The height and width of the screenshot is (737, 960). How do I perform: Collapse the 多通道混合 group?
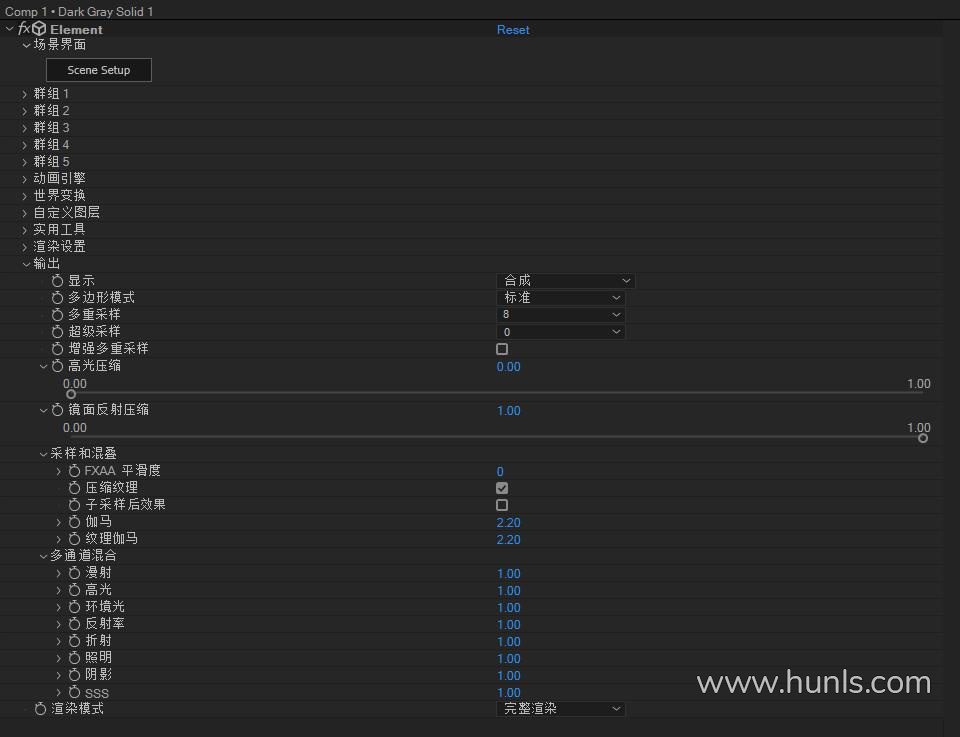pyautogui.click(x=43, y=556)
